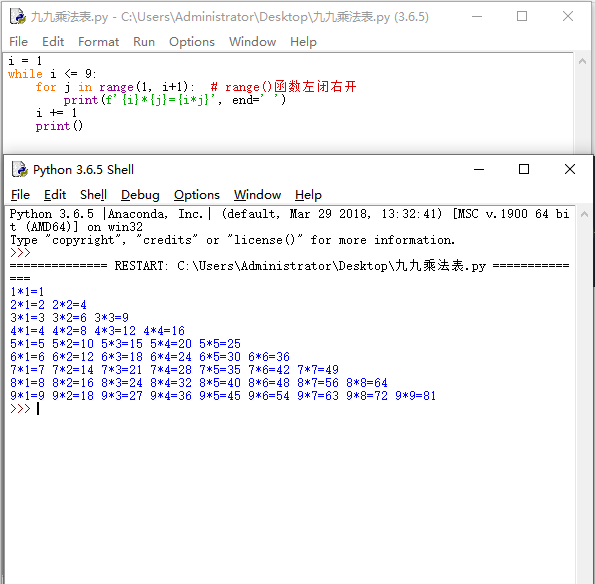Minimize the Python 3.6.5 Shell window
595x584 pixels.
coord(479,169)
